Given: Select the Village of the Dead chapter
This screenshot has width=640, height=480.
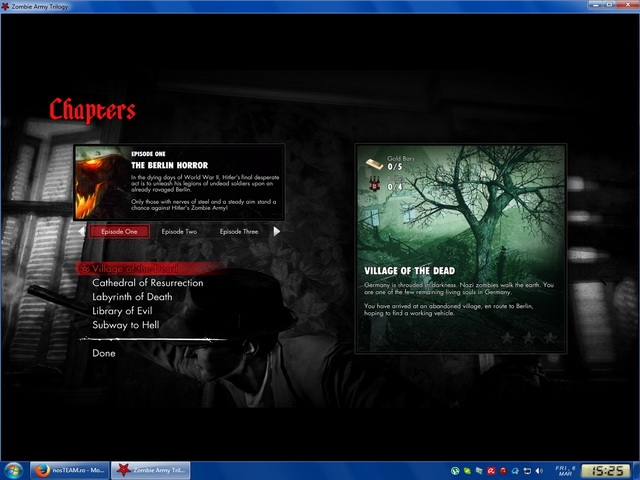Looking at the screenshot, I should pyautogui.click(x=150, y=269).
